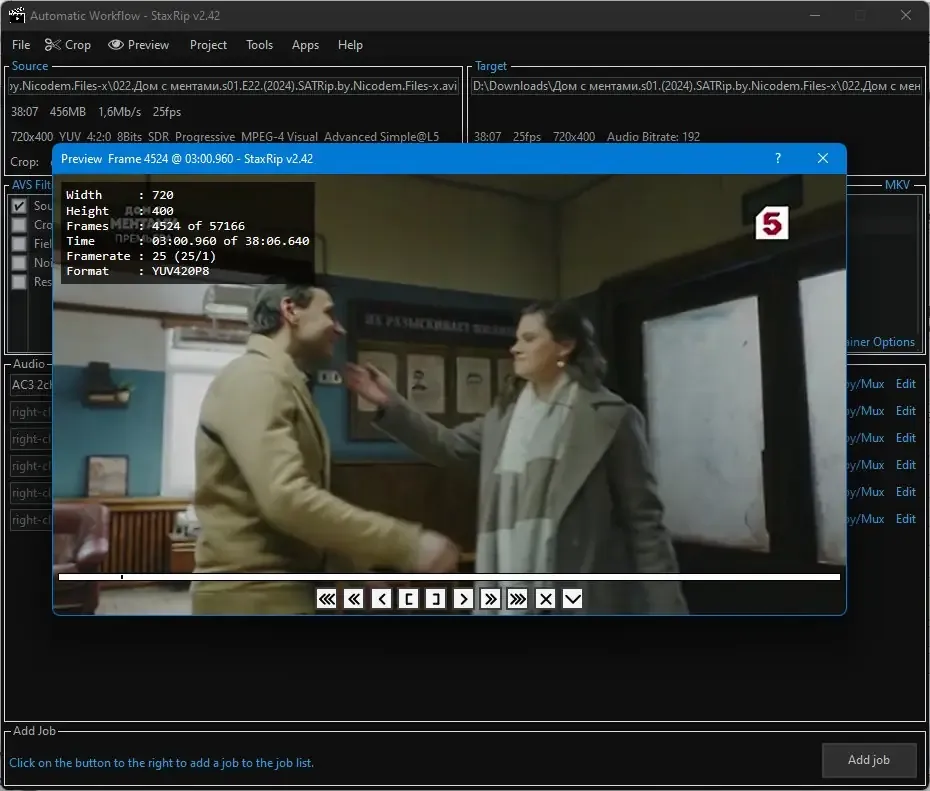
Task: Click the Add job button
Action: point(869,760)
